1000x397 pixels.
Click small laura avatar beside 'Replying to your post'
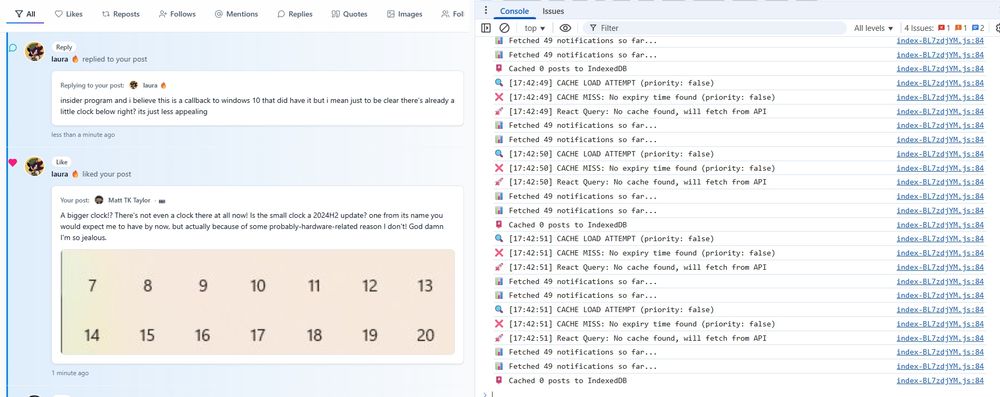click(133, 85)
